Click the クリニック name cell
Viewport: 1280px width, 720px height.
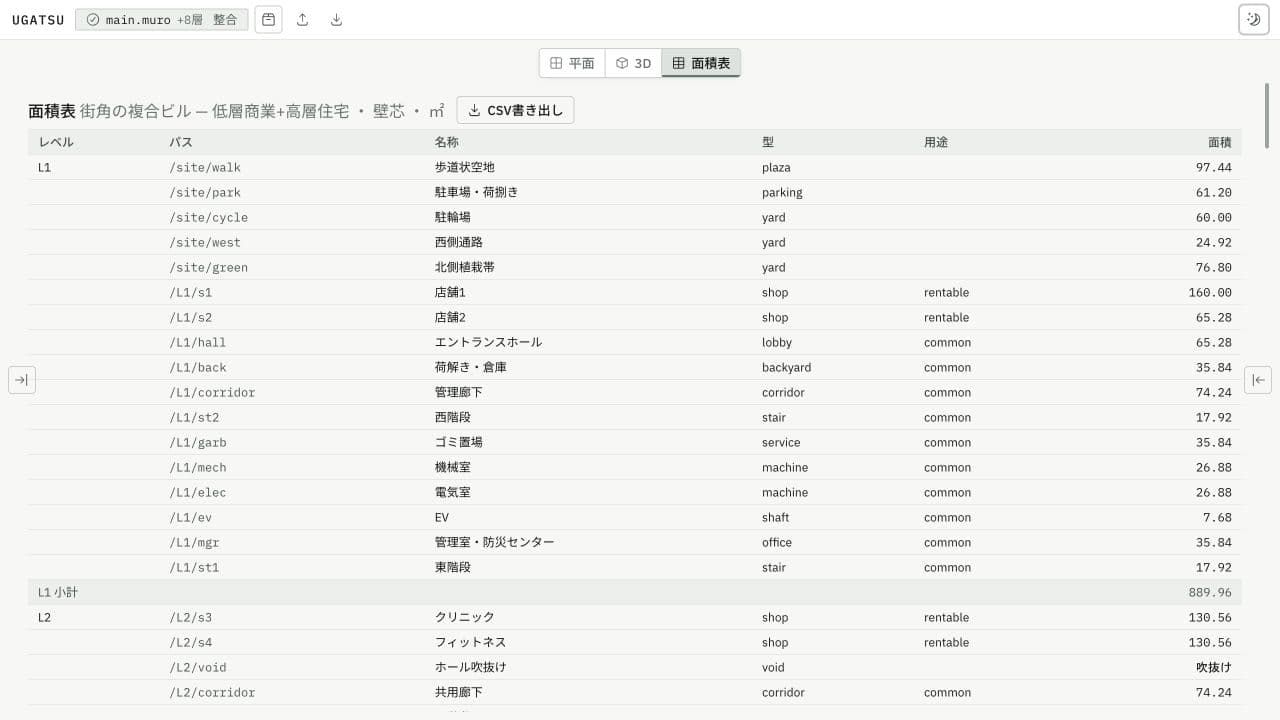(x=464, y=617)
